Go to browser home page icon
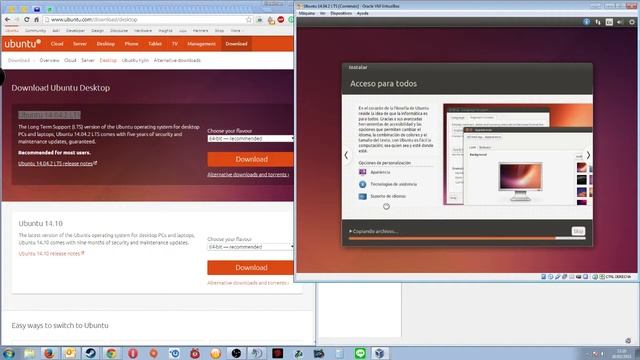640x360 pixels. coord(36,20)
